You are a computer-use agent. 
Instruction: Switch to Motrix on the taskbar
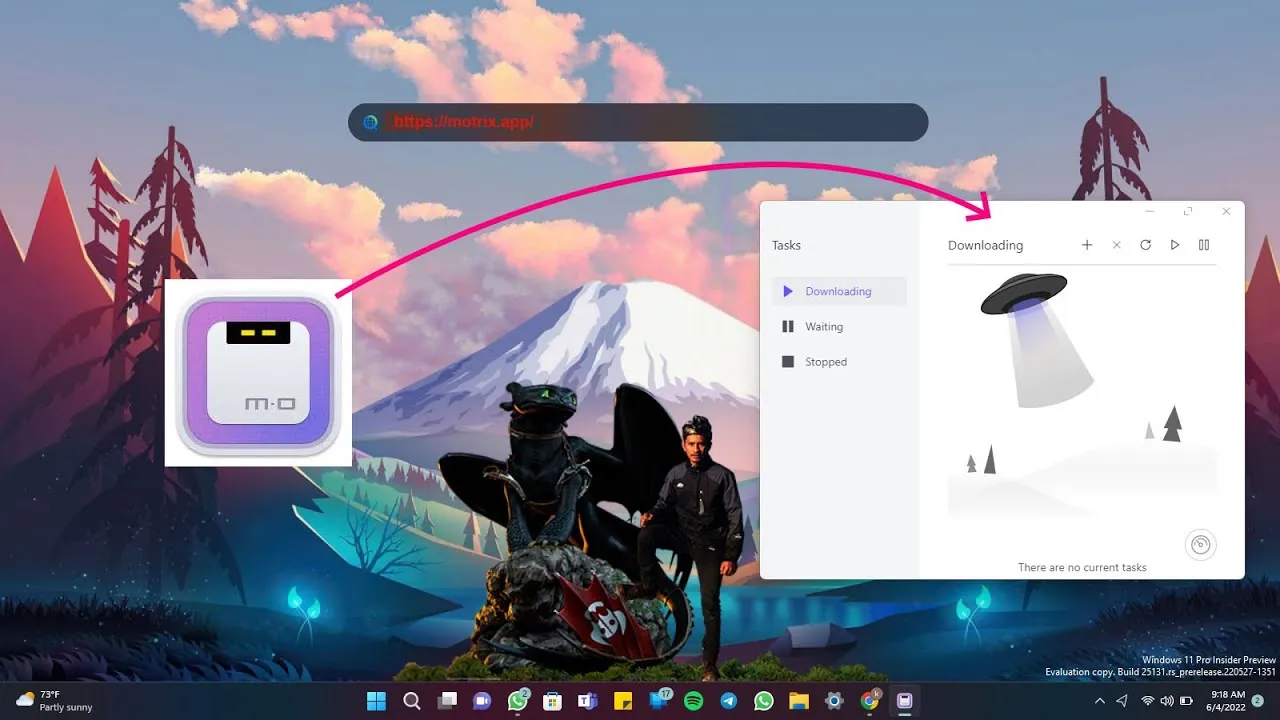click(905, 701)
